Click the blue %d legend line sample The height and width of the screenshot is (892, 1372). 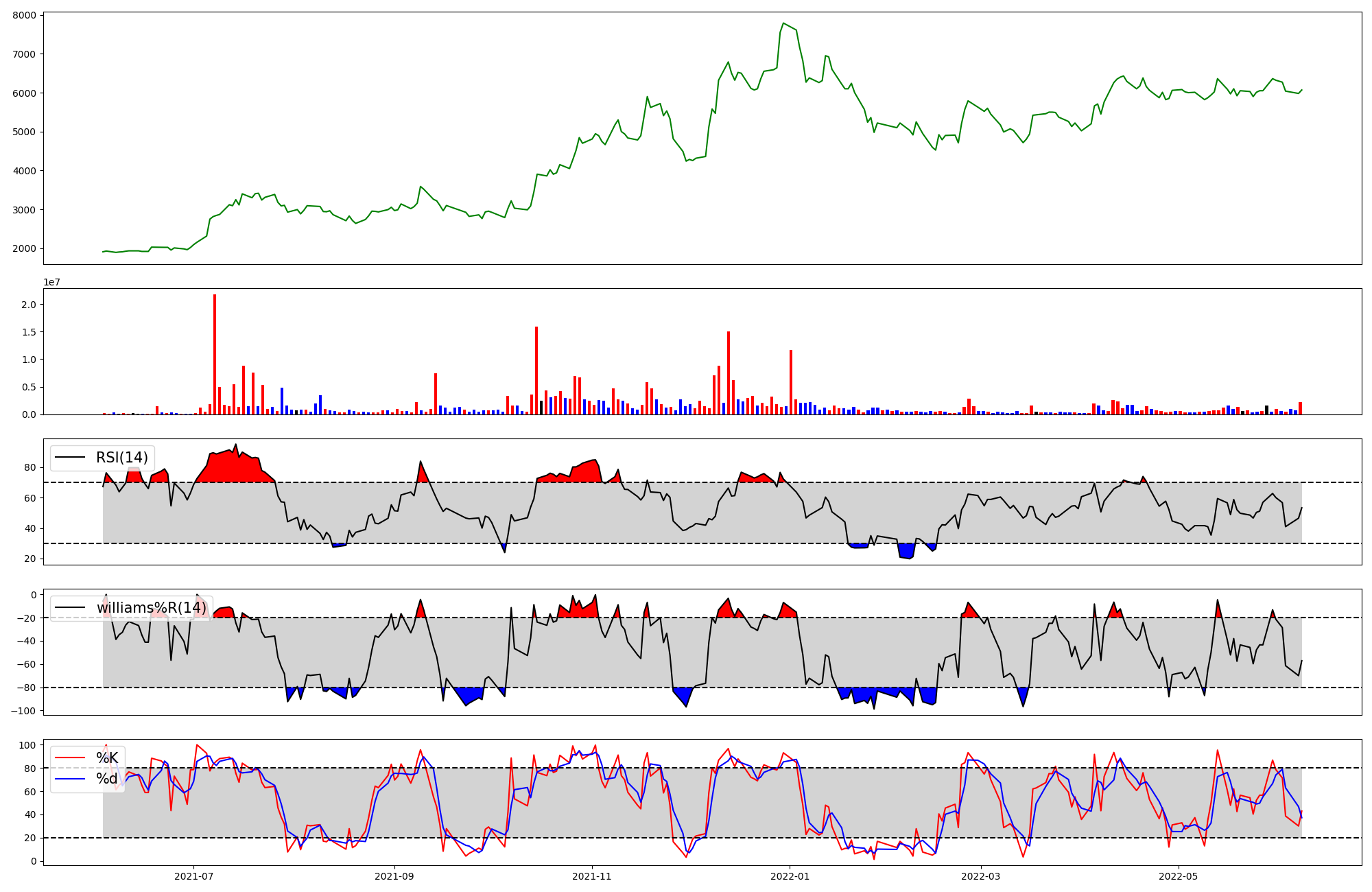[69, 778]
